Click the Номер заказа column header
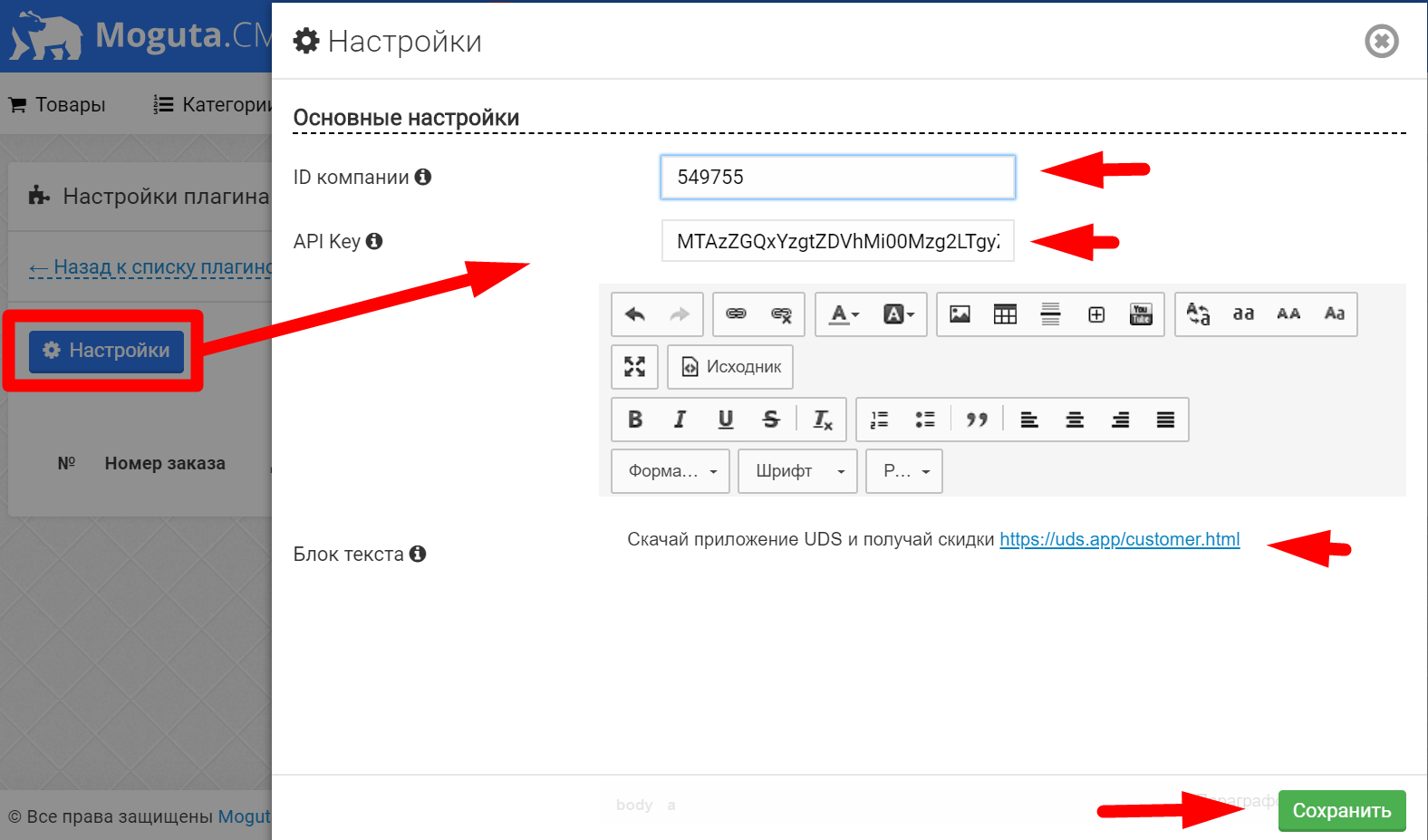 click(165, 463)
